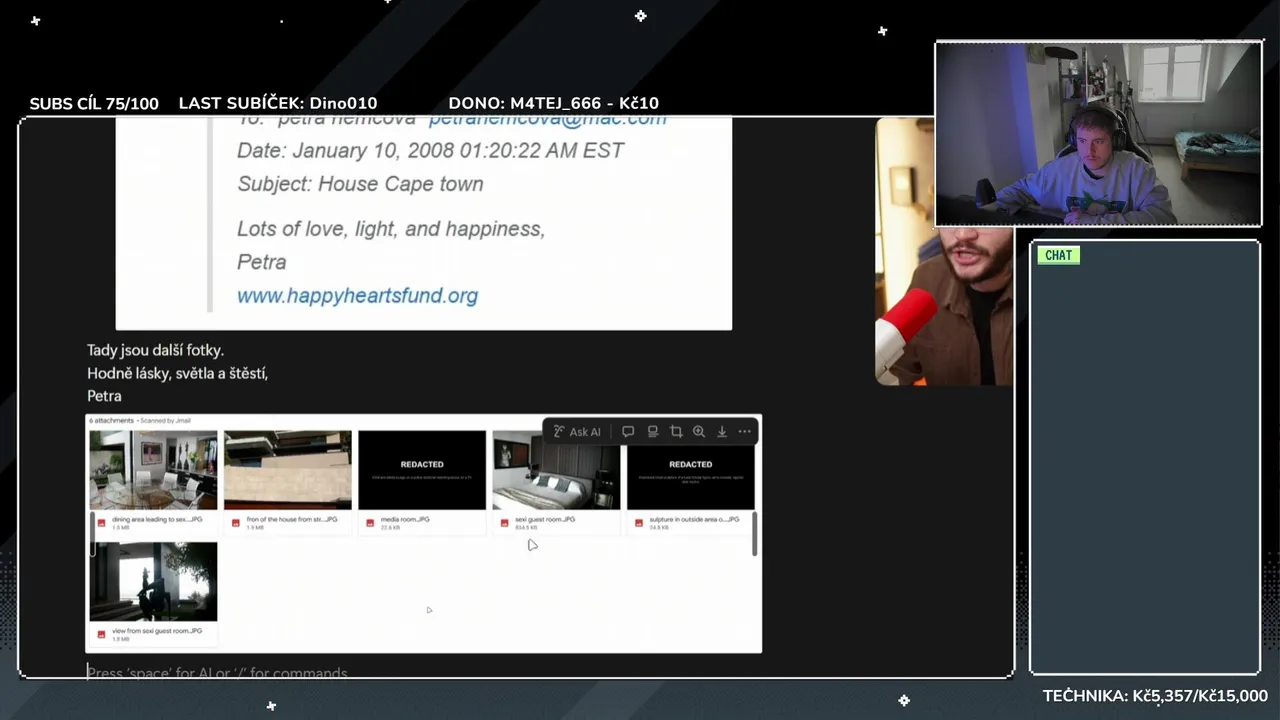Select the crop image icon
The width and height of the screenshot is (1280, 720).
[676, 432]
